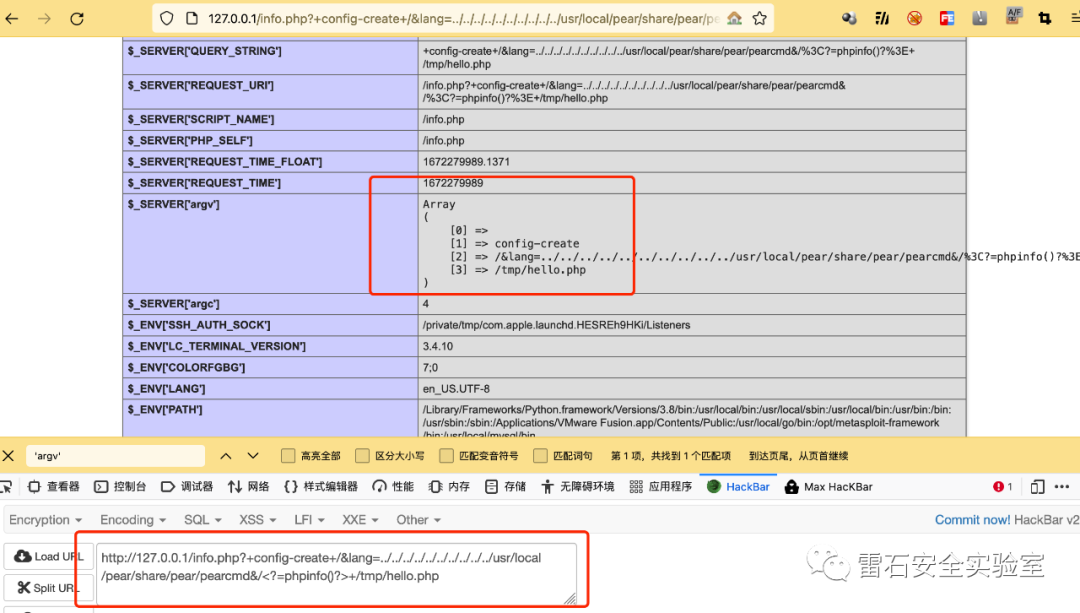Switch to 网络 Network tab
1080x613 pixels.
pyautogui.click(x=248, y=487)
